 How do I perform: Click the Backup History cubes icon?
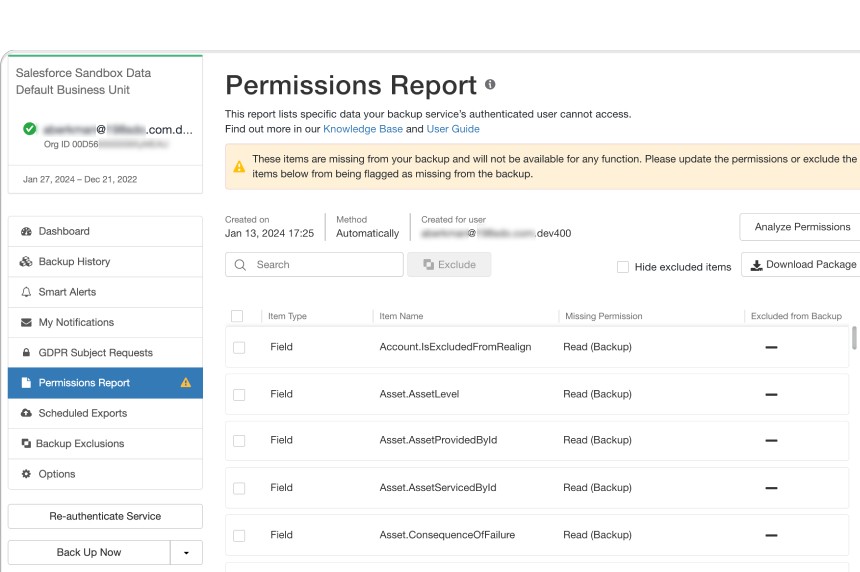pyautogui.click(x=26, y=262)
